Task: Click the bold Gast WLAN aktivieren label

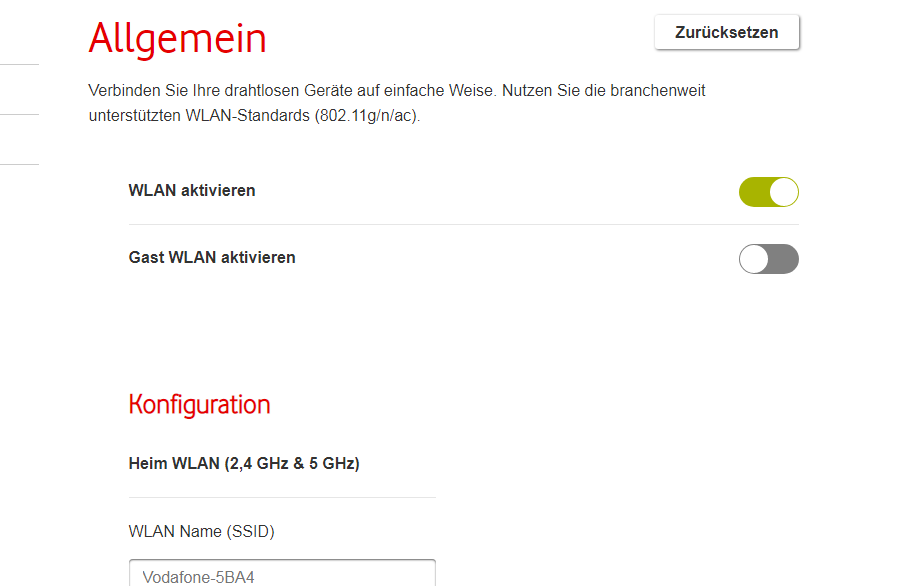Action: click(x=212, y=257)
